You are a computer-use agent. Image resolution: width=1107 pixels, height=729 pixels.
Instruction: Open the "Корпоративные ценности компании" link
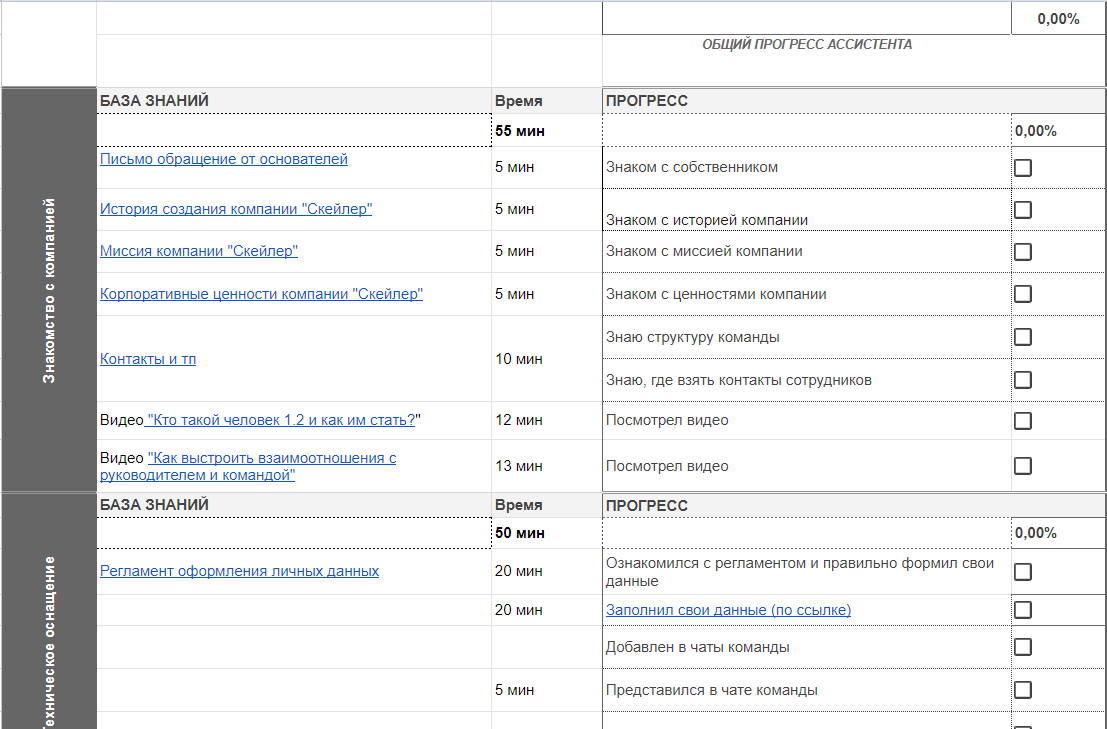pyautogui.click(x=261, y=294)
